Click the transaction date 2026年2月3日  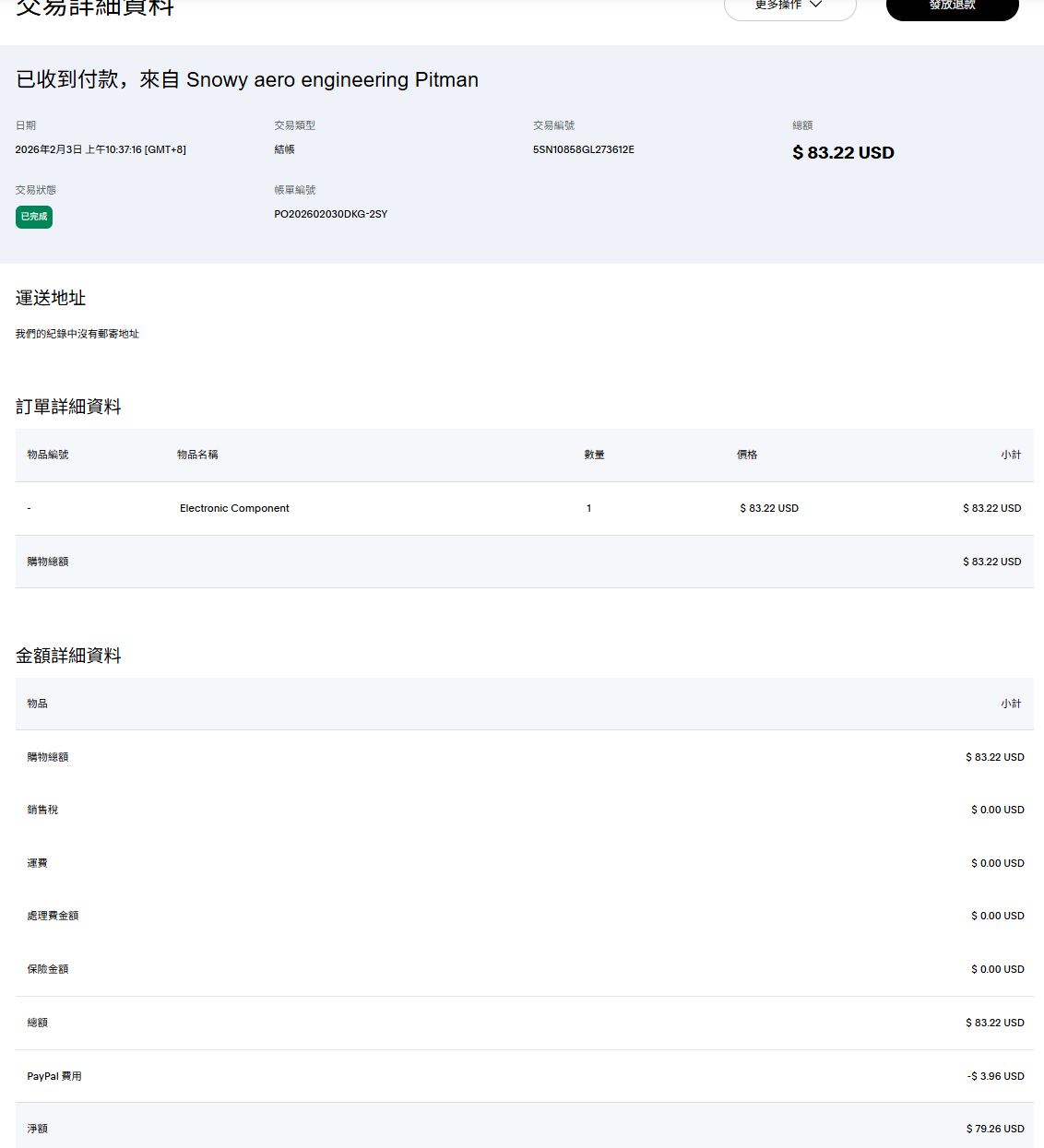49,149
